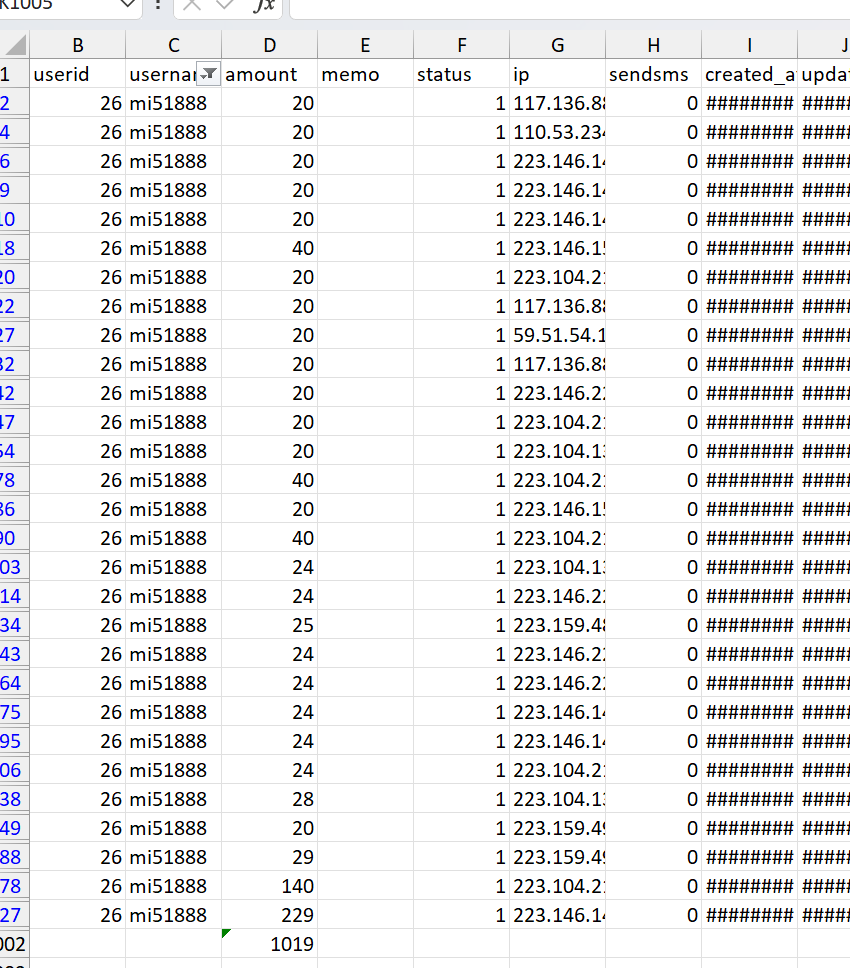Click the Insert Function fx icon
The height and width of the screenshot is (968, 850).
pyautogui.click(x=264, y=6)
